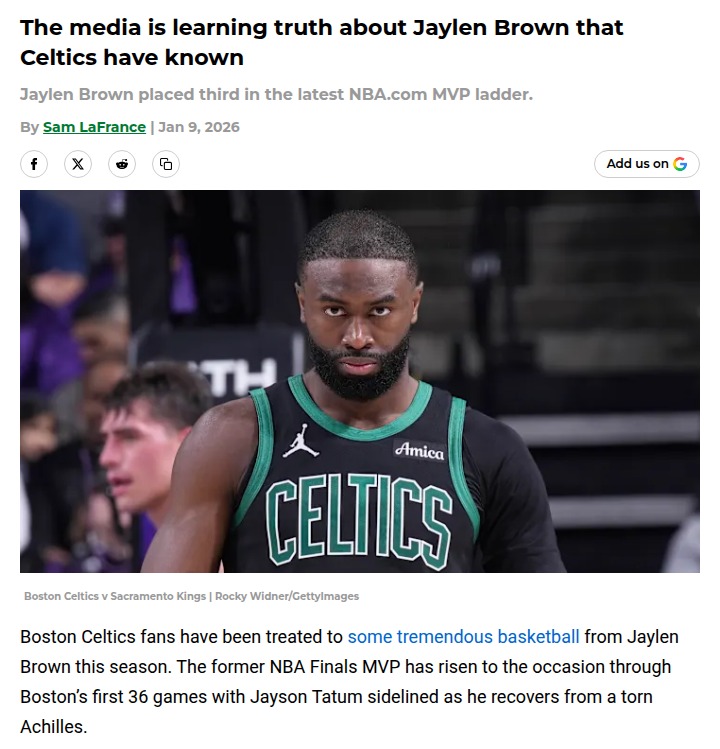The image size is (720, 749).
Task: Click the CELTICS lettering on the jersey
Action: (359, 519)
